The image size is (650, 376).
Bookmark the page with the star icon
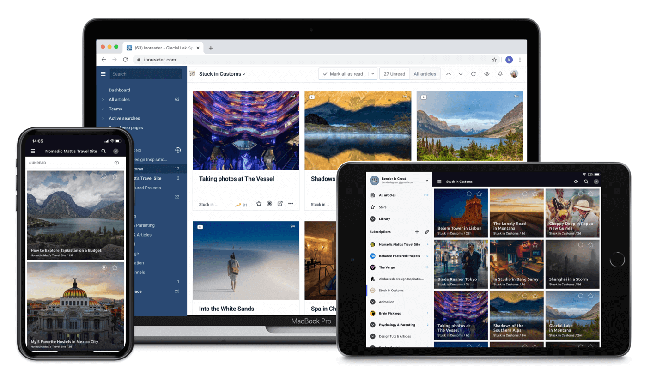494,60
